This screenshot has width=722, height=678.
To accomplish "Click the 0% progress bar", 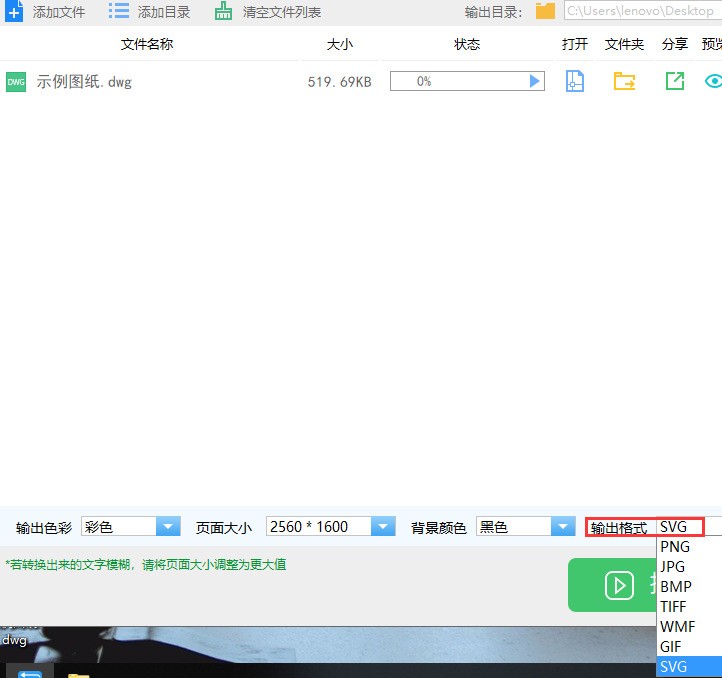I will coord(467,81).
